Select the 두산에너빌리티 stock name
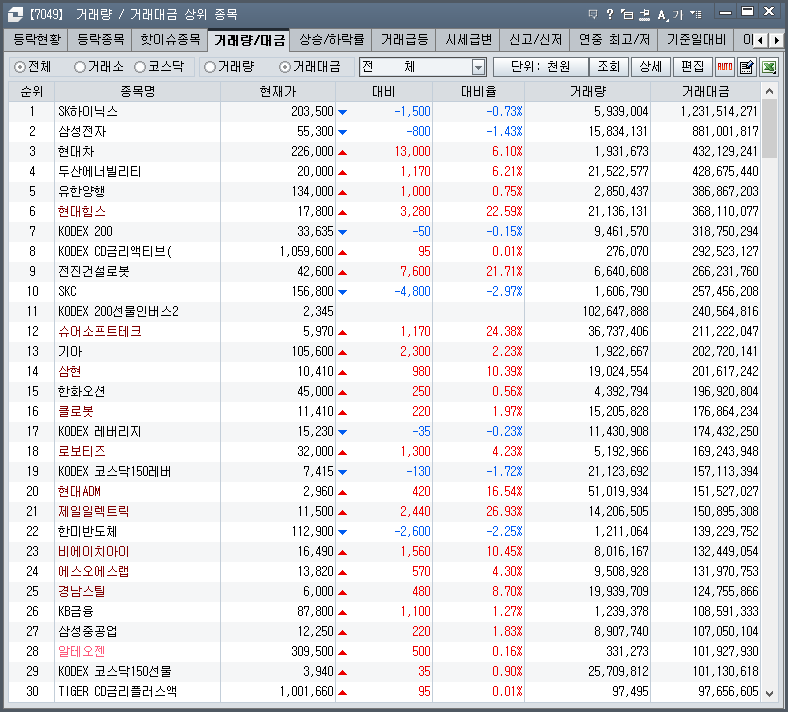Screen dimensions: 788x712 pyautogui.click(x=100, y=172)
